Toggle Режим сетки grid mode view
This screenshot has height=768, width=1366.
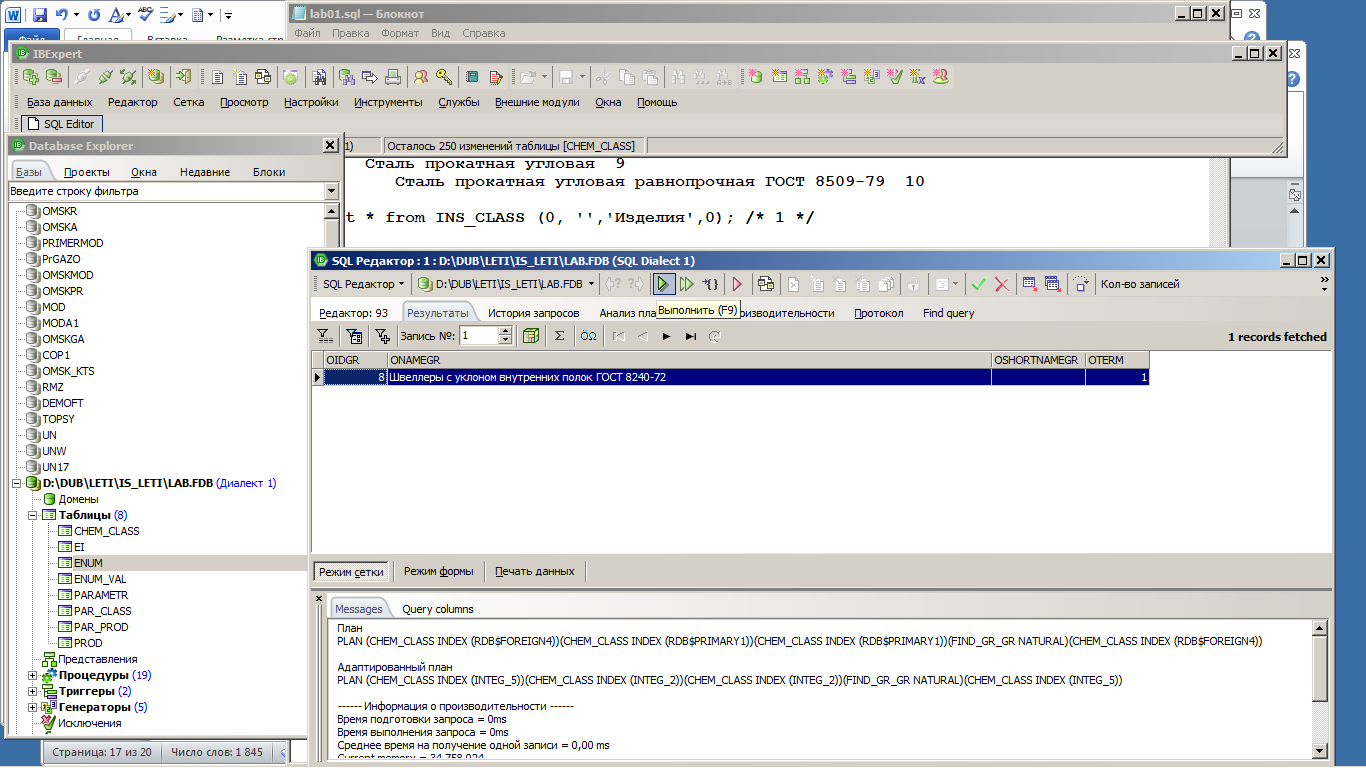(351, 571)
